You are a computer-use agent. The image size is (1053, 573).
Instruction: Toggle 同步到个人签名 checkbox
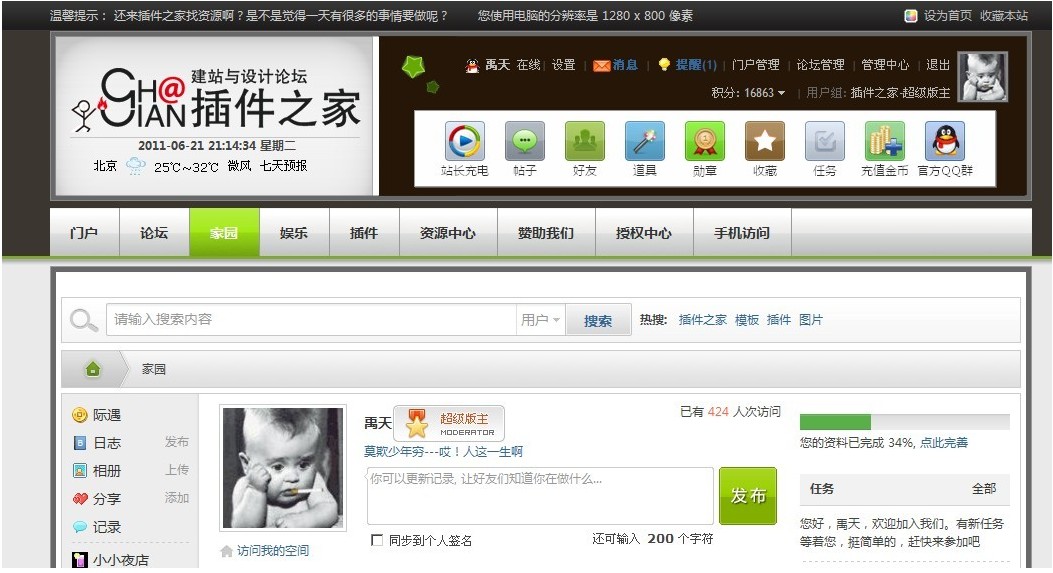click(377, 540)
